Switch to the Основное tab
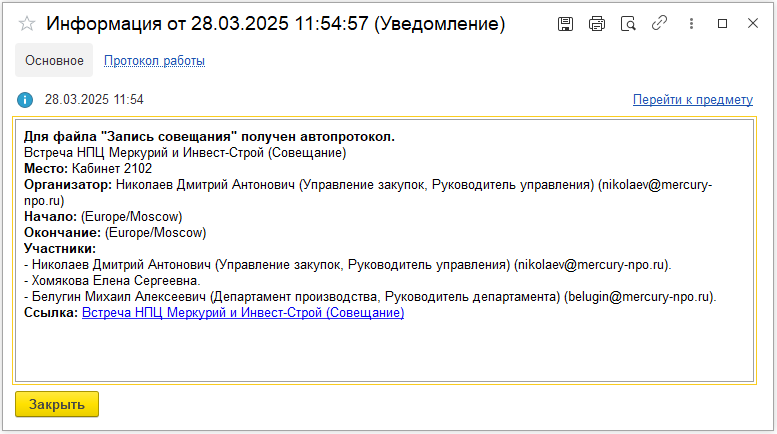The image size is (777, 434). pyautogui.click(x=54, y=61)
